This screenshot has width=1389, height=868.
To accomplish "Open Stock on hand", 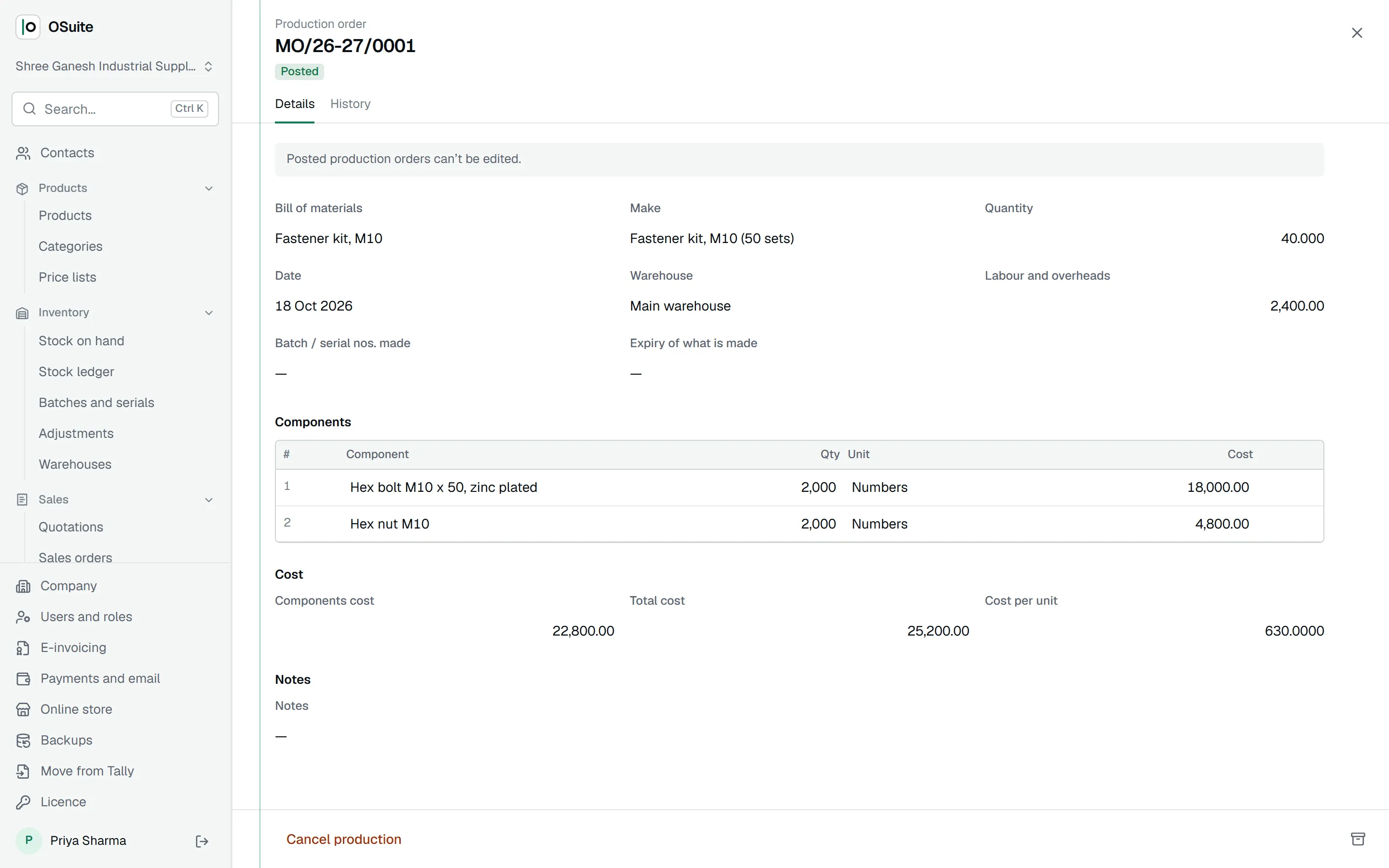I will [82, 341].
